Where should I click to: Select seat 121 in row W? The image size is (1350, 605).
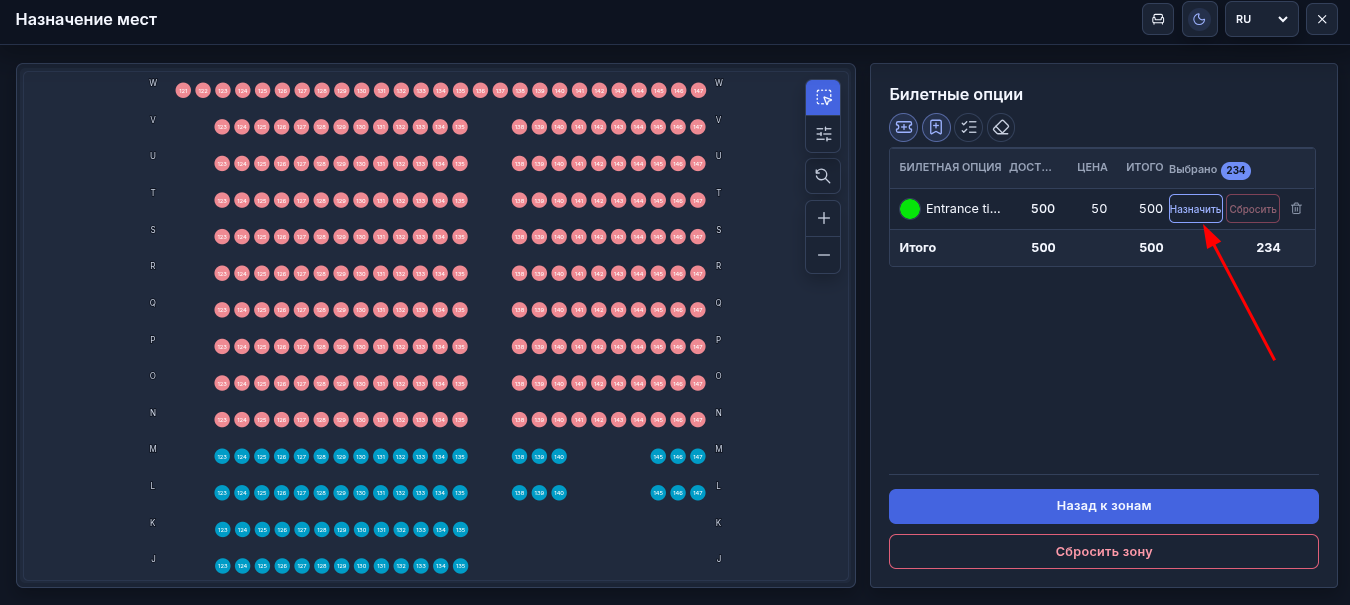click(x=183, y=91)
